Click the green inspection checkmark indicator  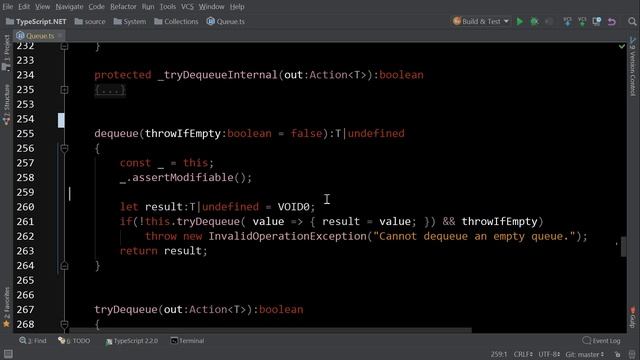[622, 47]
